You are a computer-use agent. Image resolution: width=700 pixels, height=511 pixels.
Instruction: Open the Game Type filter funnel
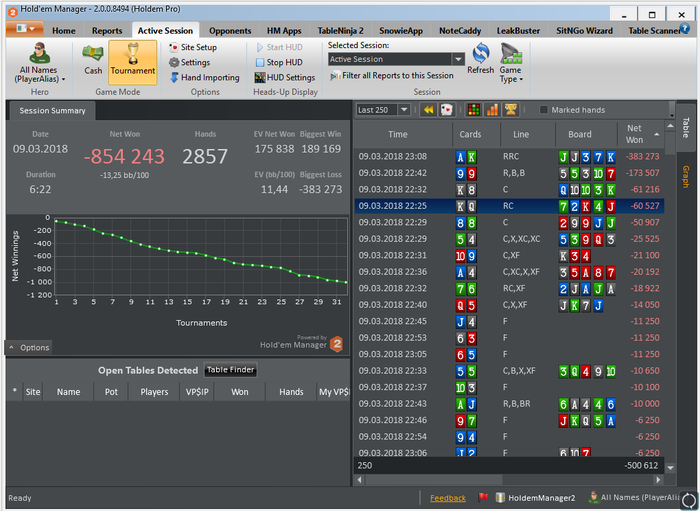click(511, 54)
